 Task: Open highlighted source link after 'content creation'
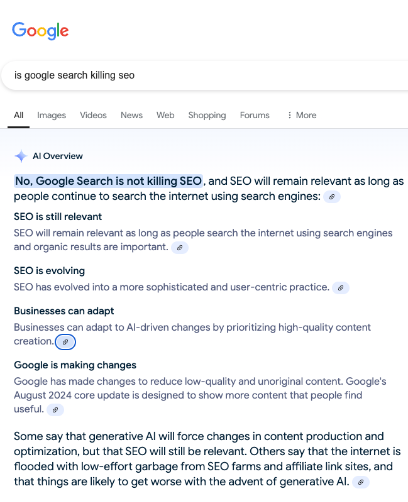point(65,342)
